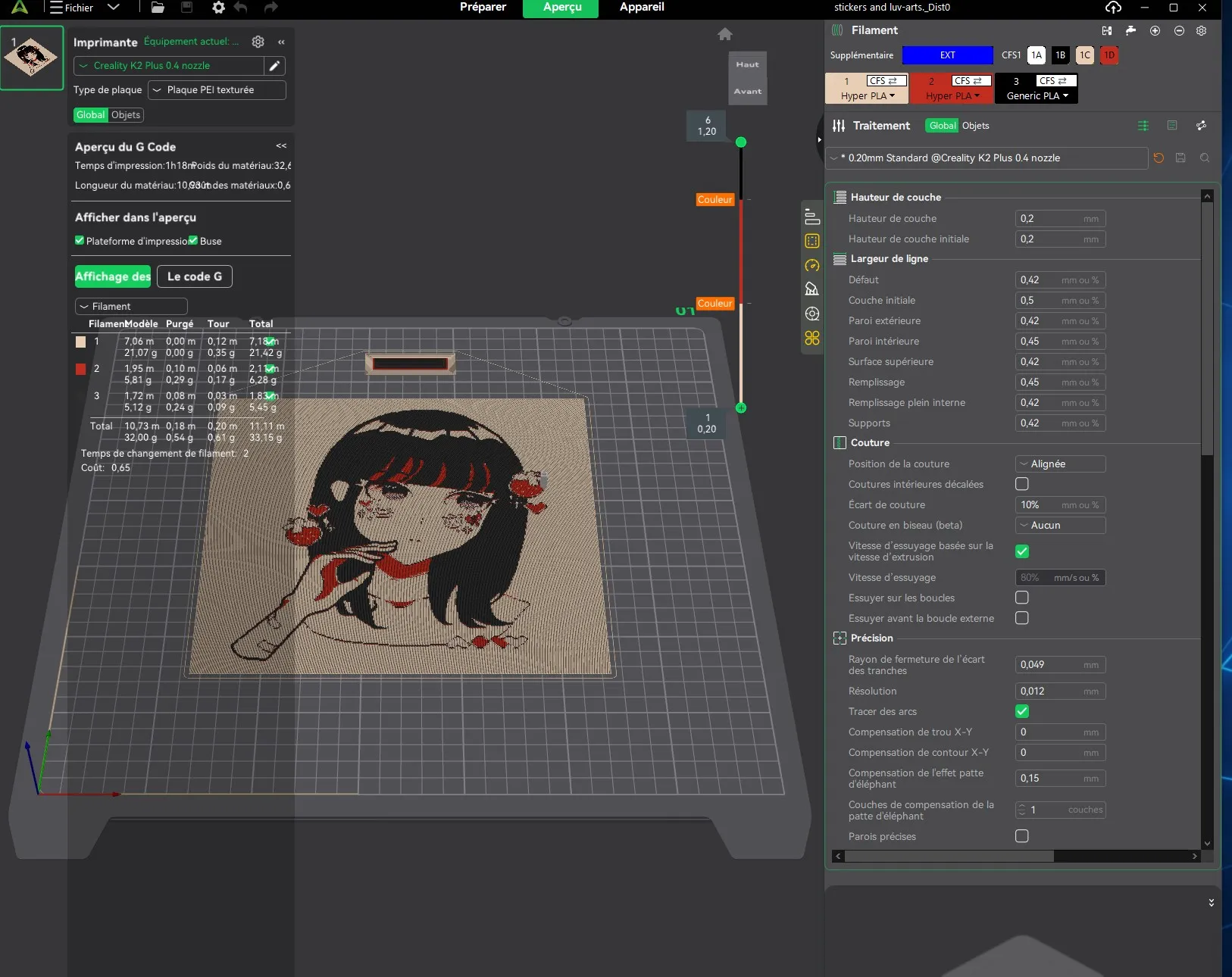Collapse Aperçu du G Code panel
The image size is (1232, 977).
point(281,145)
